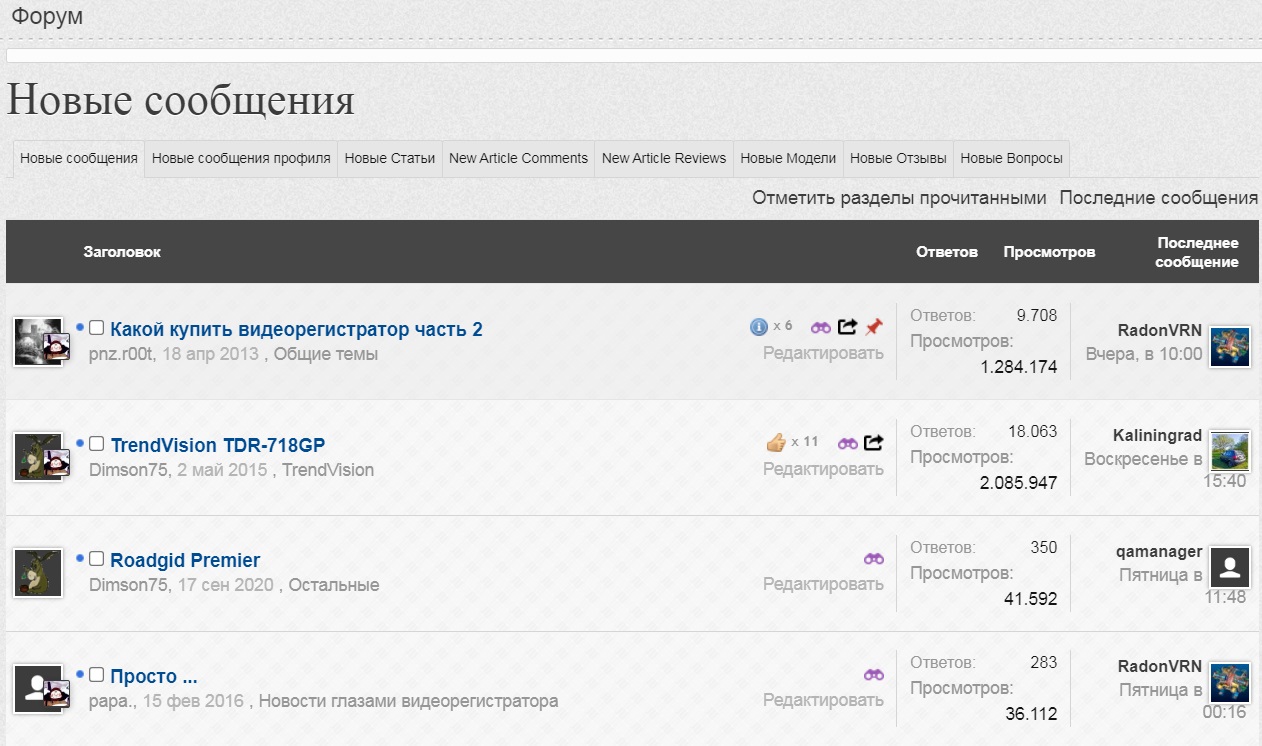1262x746 pixels.
Task: Click the unread blue dot beside Roadgid Premier
Action: pos(80,558)
